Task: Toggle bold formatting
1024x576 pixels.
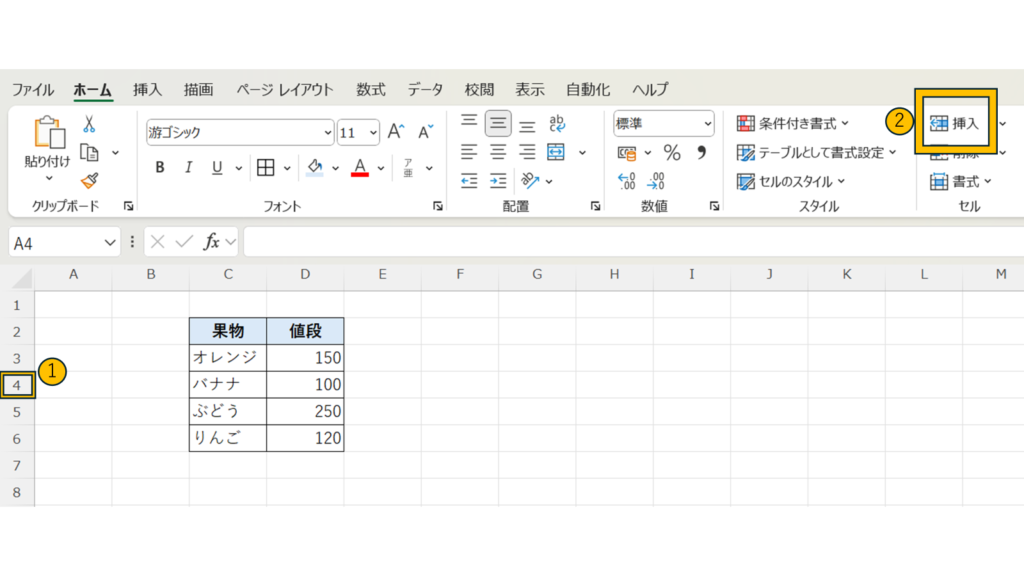Action: click(160, 168)
